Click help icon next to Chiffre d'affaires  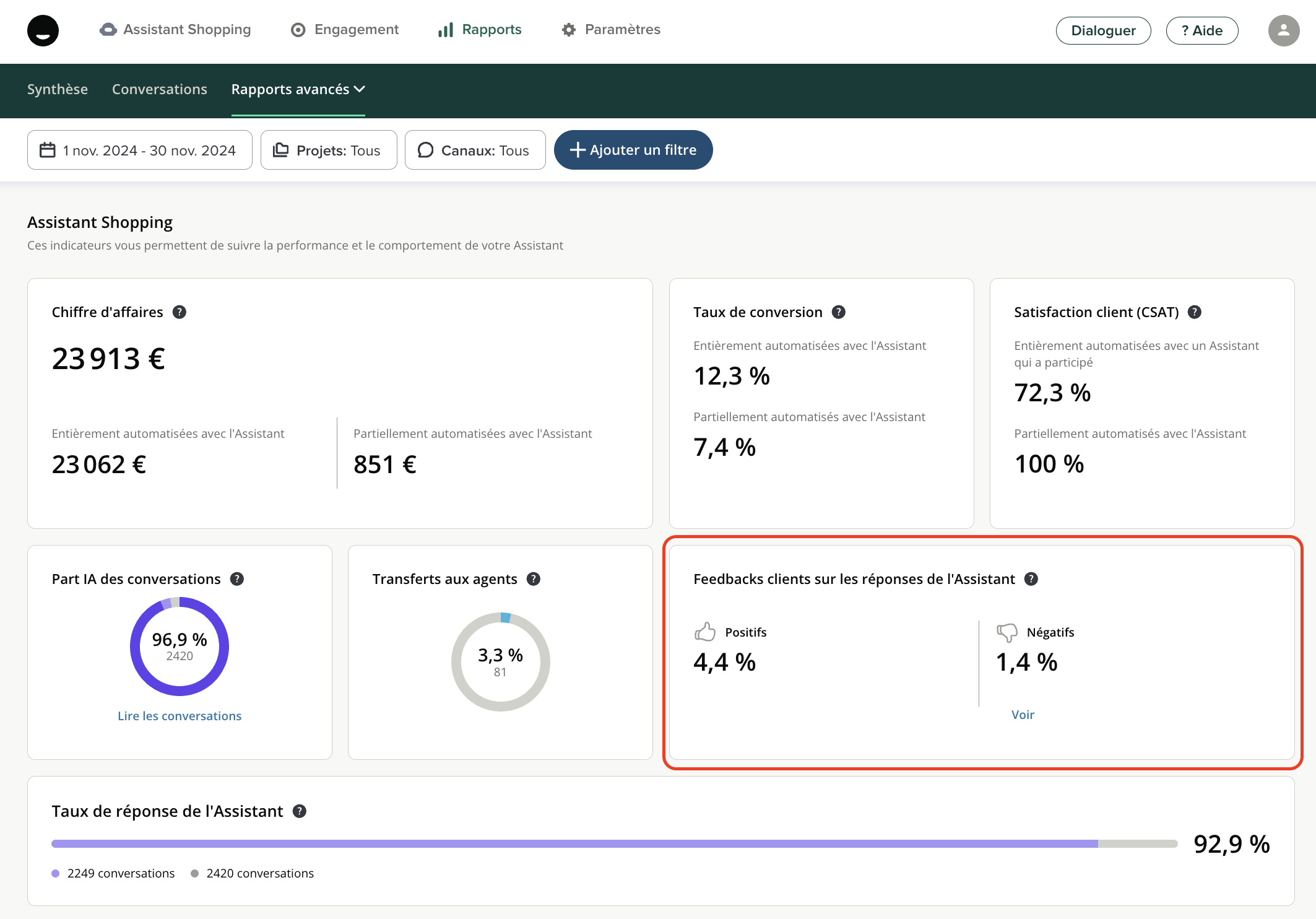(x=180, y=312)
